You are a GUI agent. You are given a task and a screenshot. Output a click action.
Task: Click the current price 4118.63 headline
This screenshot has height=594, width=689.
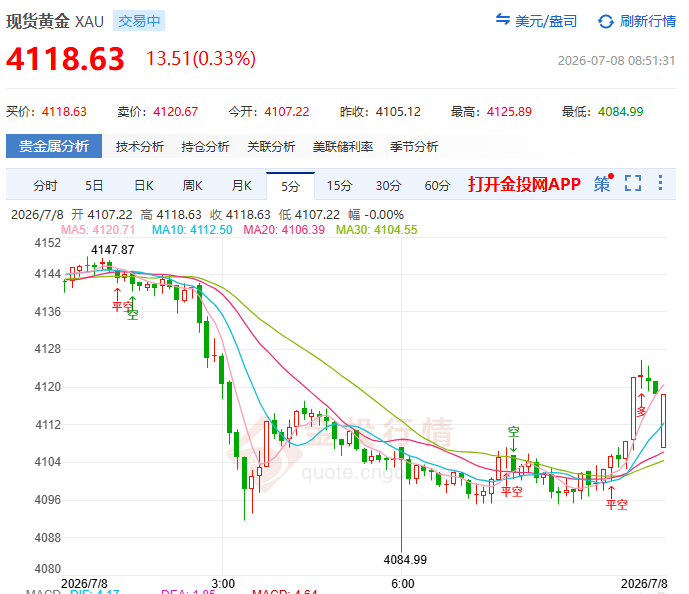point(65,59)
